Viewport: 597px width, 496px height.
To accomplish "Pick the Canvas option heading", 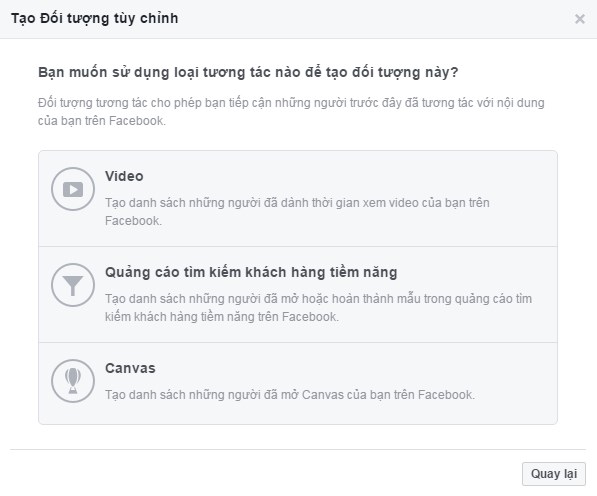I will (x=130, y=368).
